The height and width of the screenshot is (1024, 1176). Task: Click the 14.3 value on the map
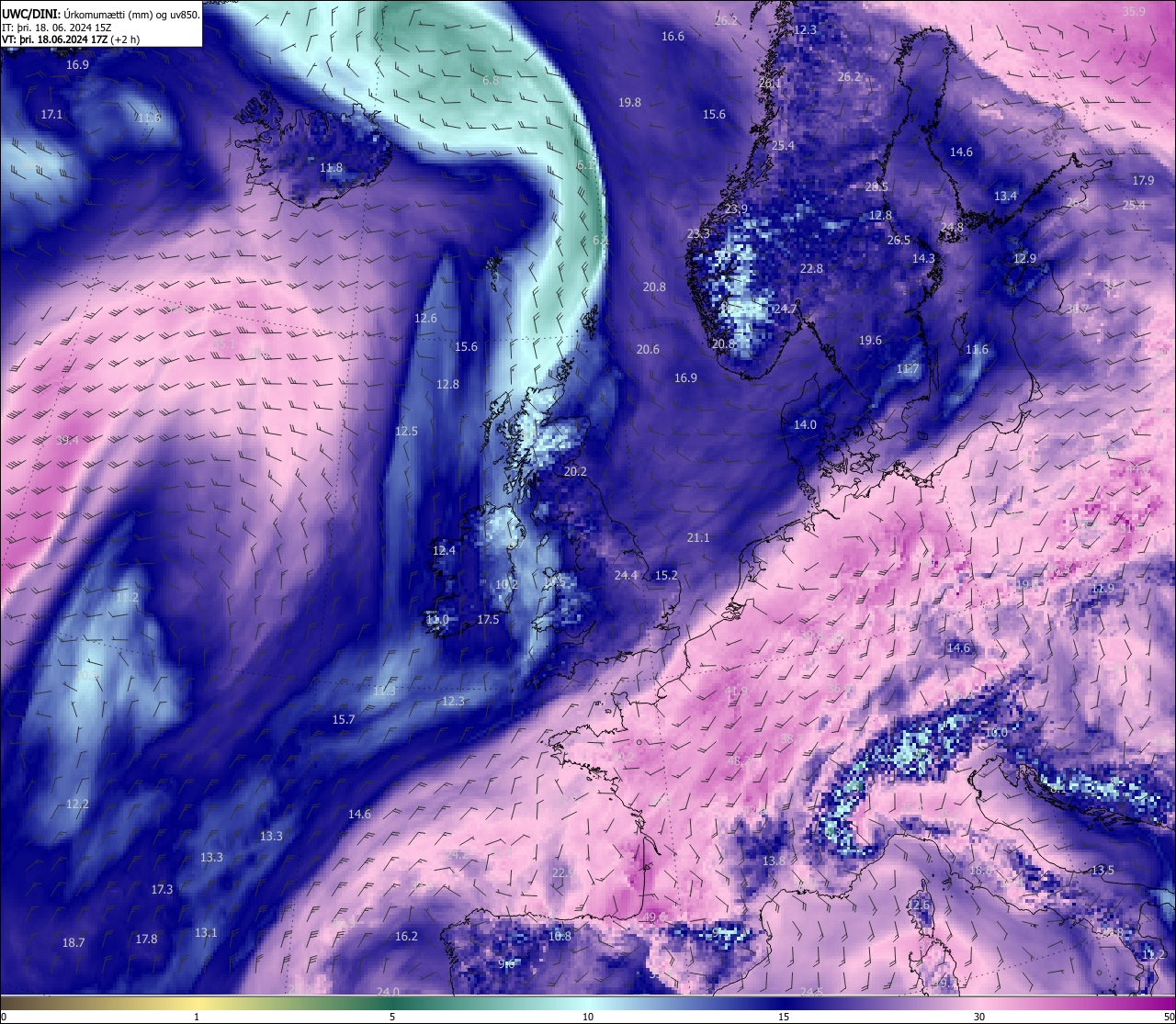coord(922,259)
